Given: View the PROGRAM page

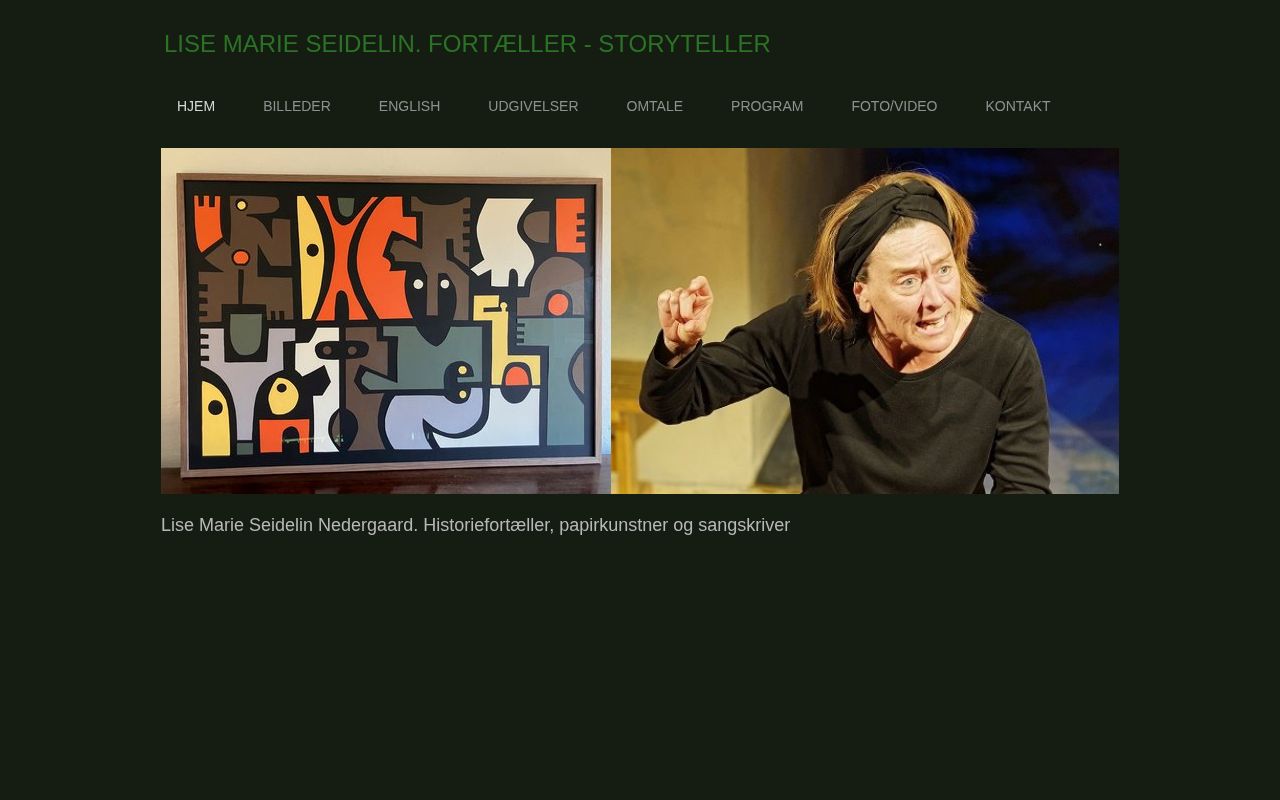Looking at the screenshot, I should (767, 106).
